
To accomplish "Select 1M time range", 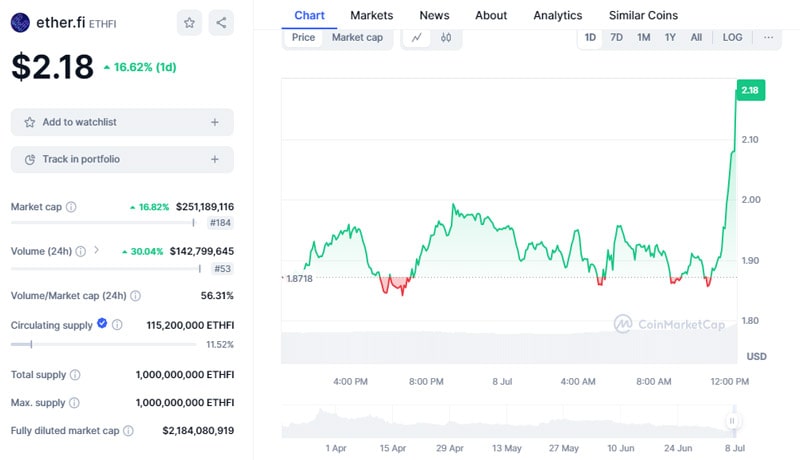I will [643, 37].
